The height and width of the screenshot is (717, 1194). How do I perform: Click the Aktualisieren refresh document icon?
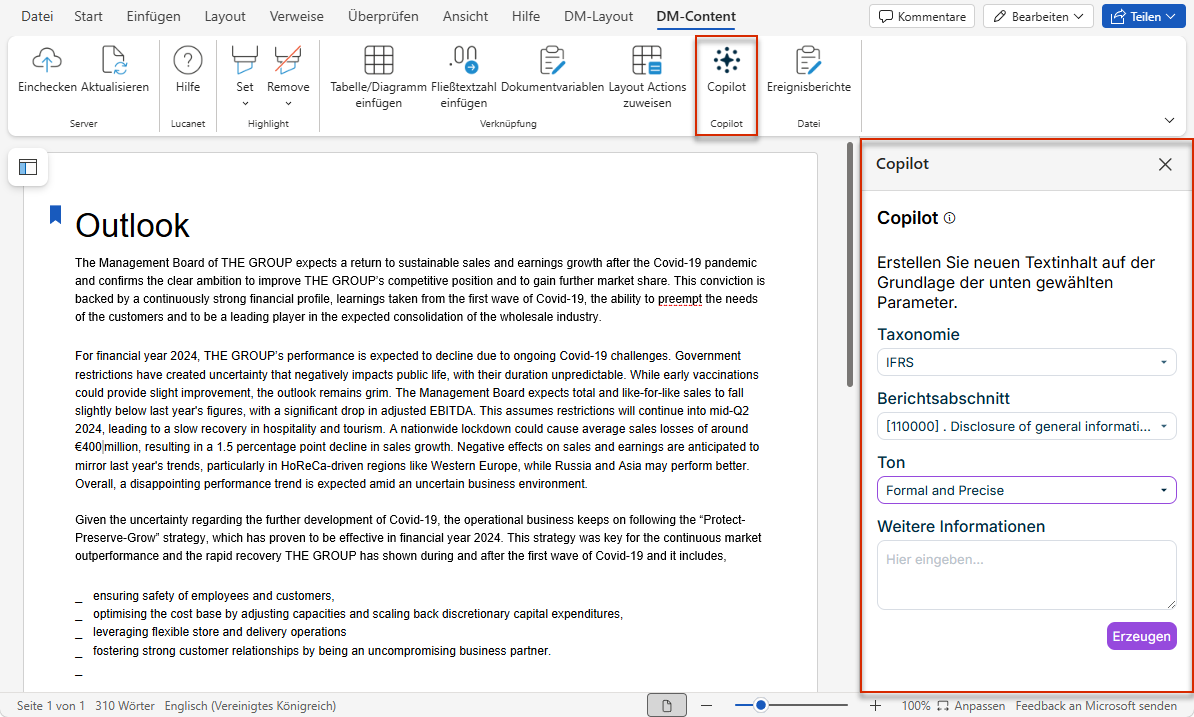click(114, 59)
